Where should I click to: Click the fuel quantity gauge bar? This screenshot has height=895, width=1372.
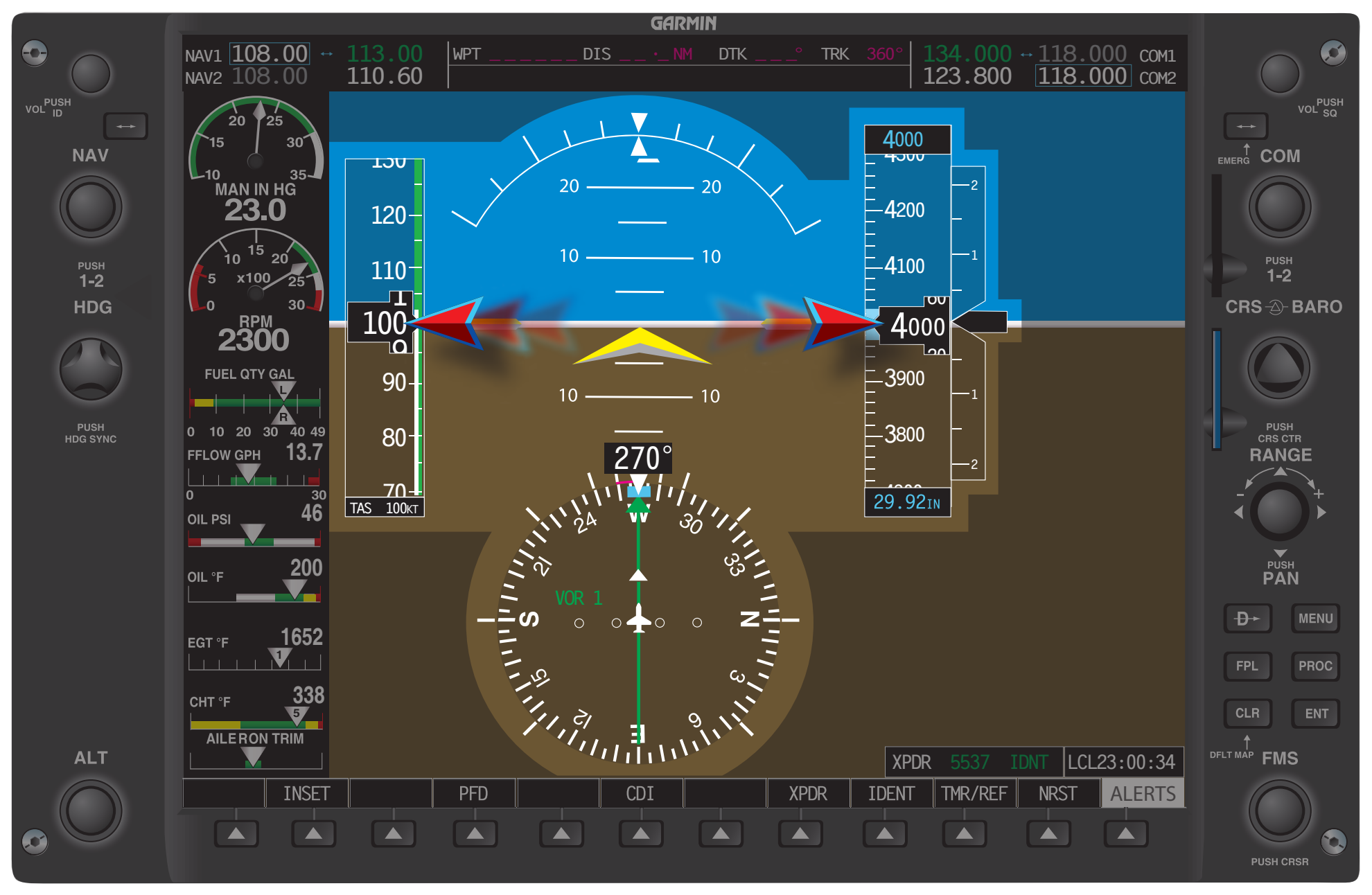[x=255, y=402]
